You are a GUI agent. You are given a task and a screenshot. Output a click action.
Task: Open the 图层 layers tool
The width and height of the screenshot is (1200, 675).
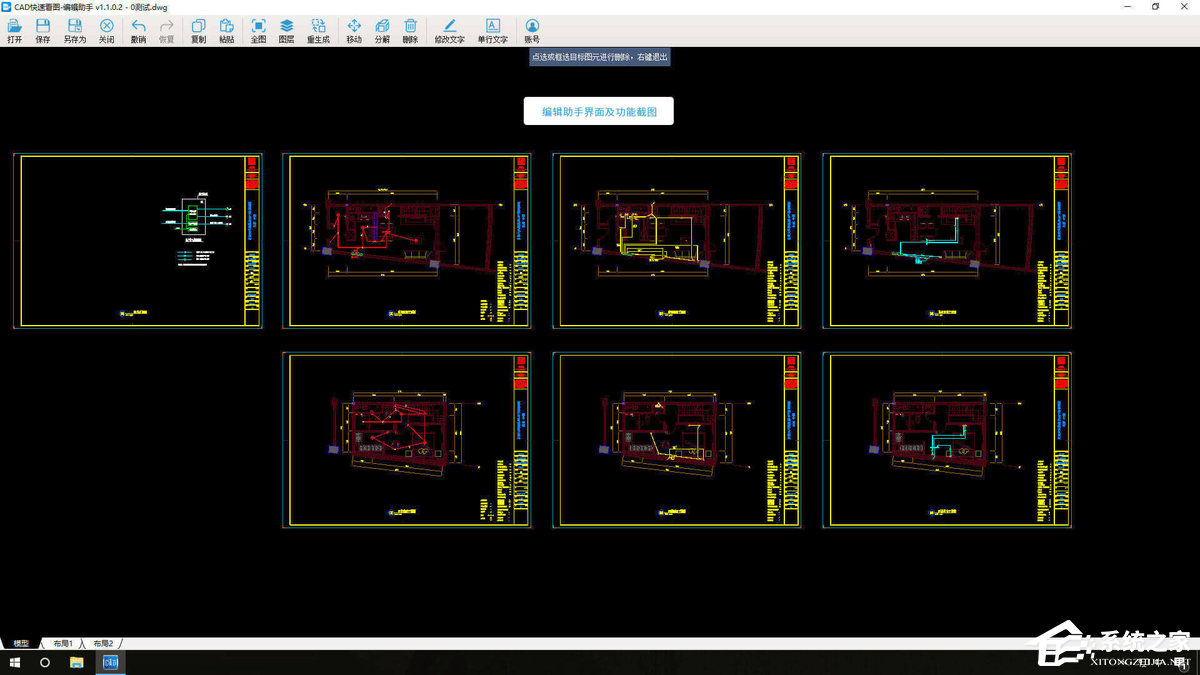(x=286, y=31)
